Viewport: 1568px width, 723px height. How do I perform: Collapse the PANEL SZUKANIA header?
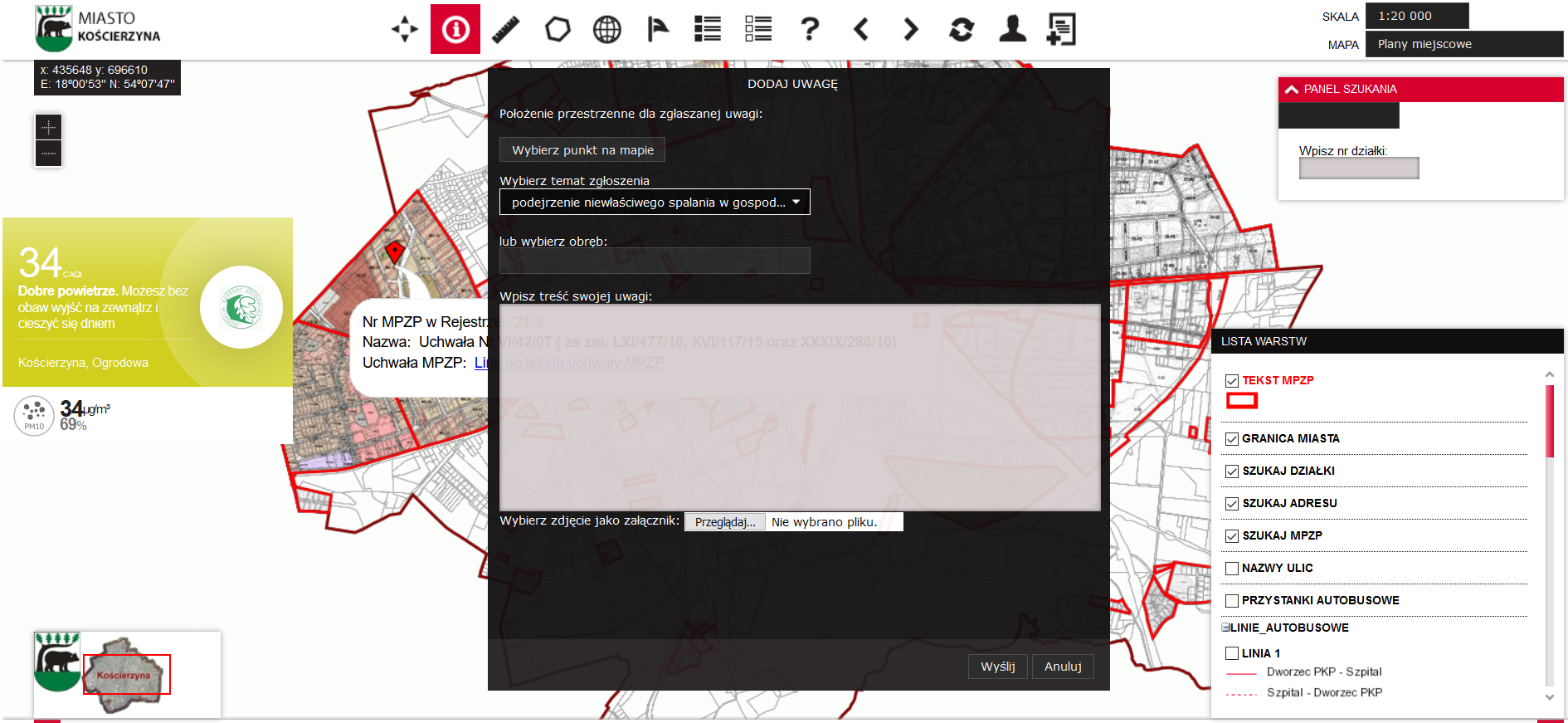1292,90
